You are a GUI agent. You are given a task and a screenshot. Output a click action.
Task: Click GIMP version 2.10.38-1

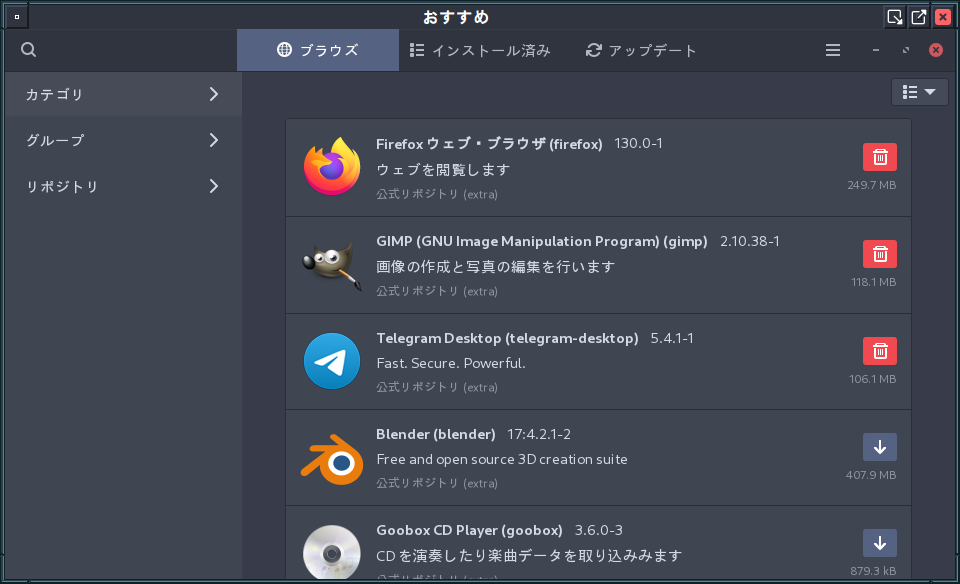(x=750, y=241)
